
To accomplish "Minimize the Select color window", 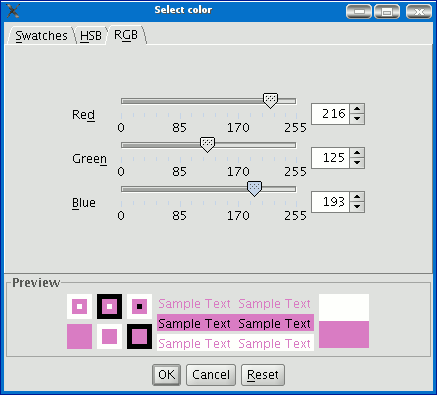I will pyautogui.click(x=359, y=12).
